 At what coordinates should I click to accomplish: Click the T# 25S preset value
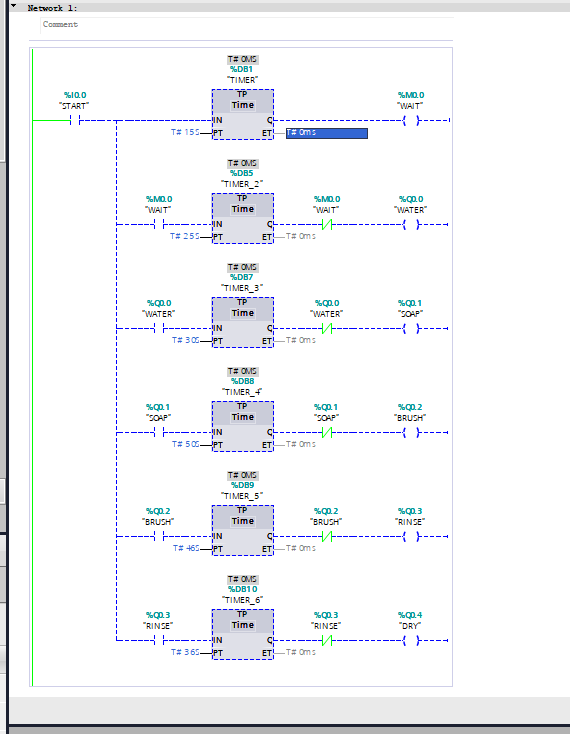coord(185,236)
